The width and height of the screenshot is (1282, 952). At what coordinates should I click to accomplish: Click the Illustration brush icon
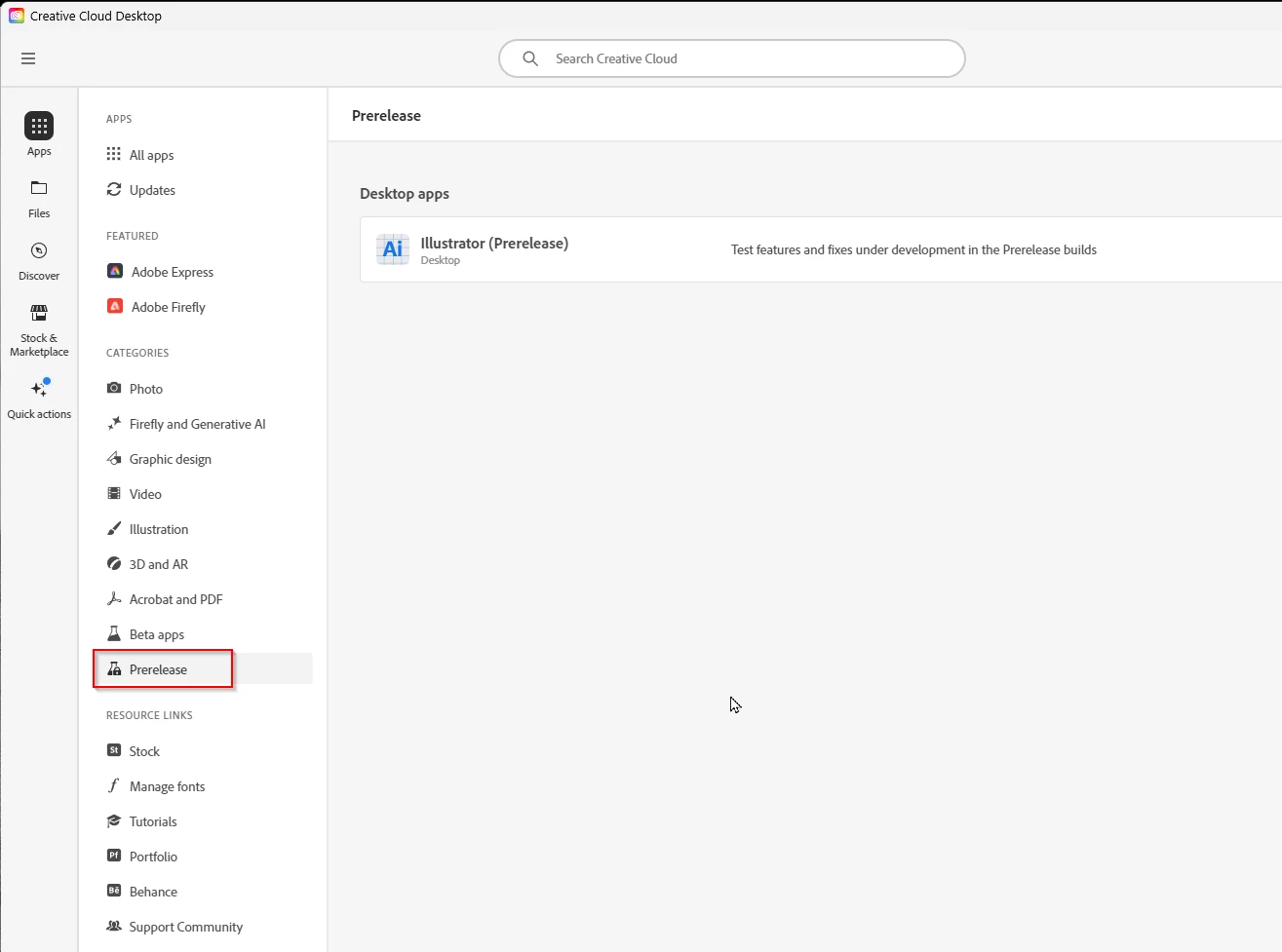click(x=114, y=529)
